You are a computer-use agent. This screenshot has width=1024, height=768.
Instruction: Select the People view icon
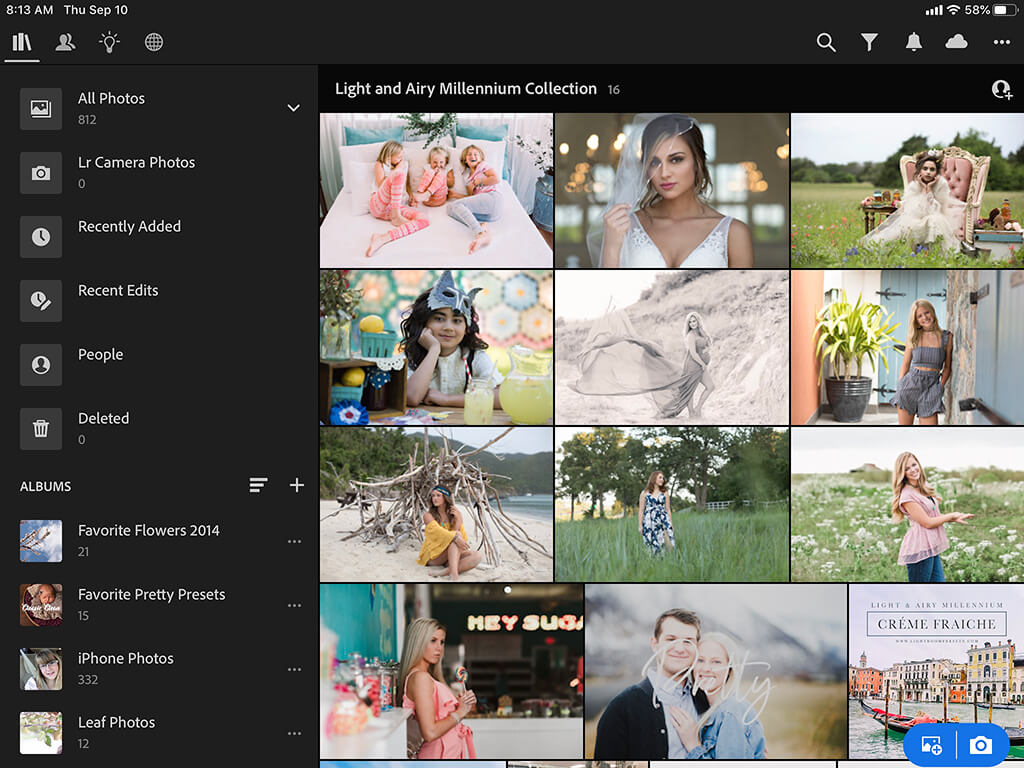65,42
